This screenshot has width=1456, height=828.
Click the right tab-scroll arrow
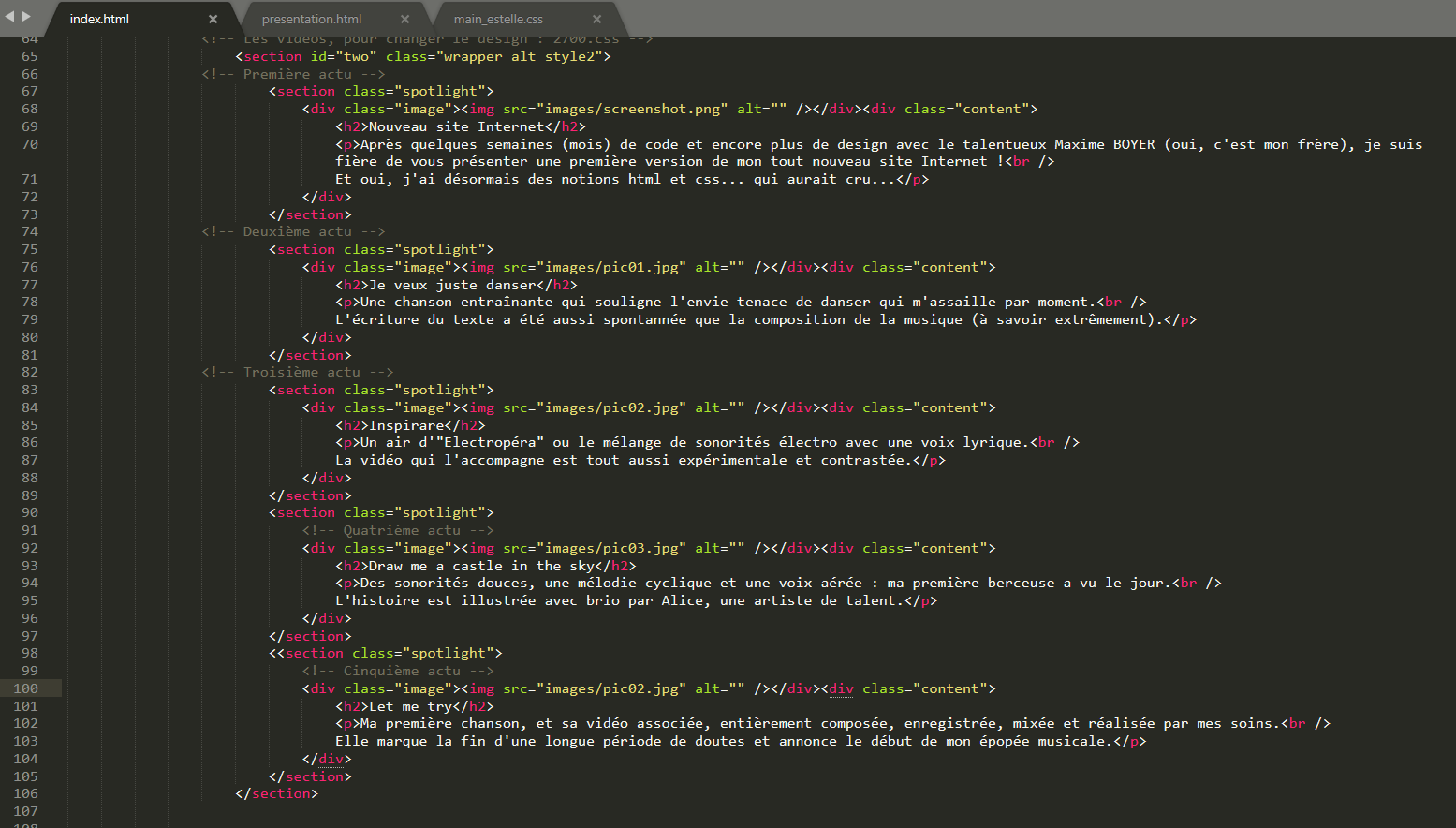tap(26, 16)
